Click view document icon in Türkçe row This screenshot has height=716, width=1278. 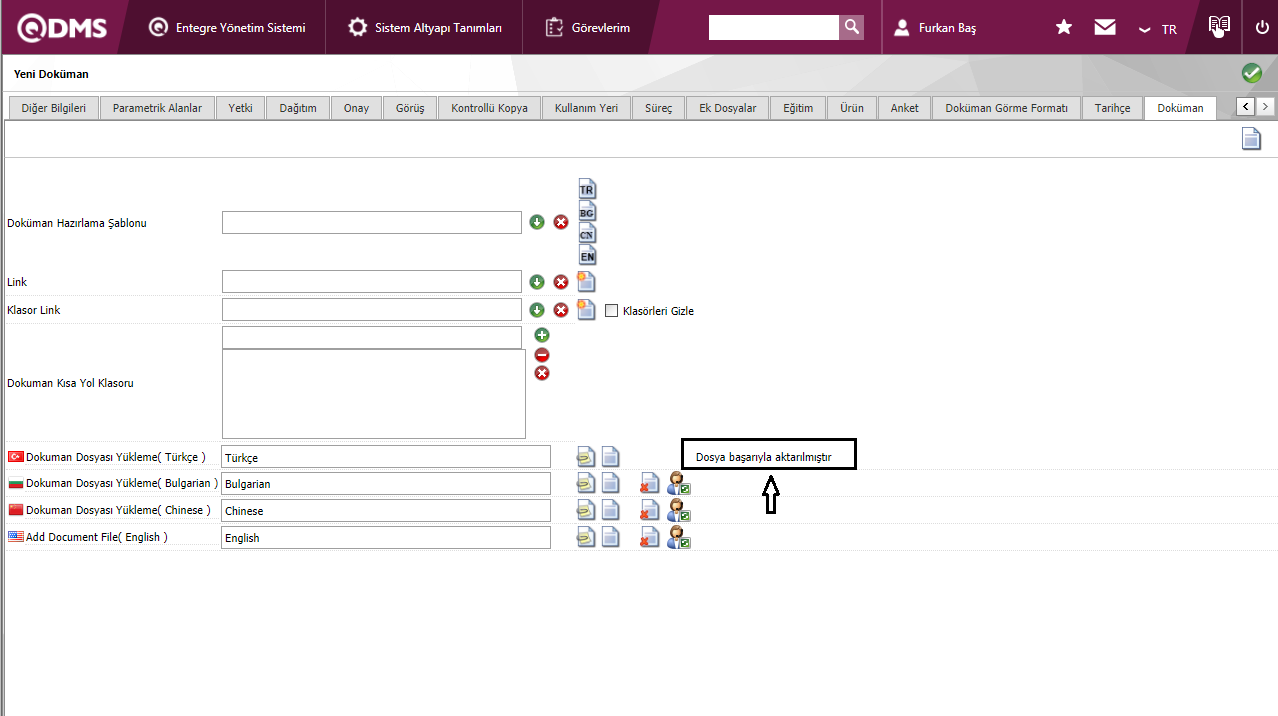pos(610,457)
